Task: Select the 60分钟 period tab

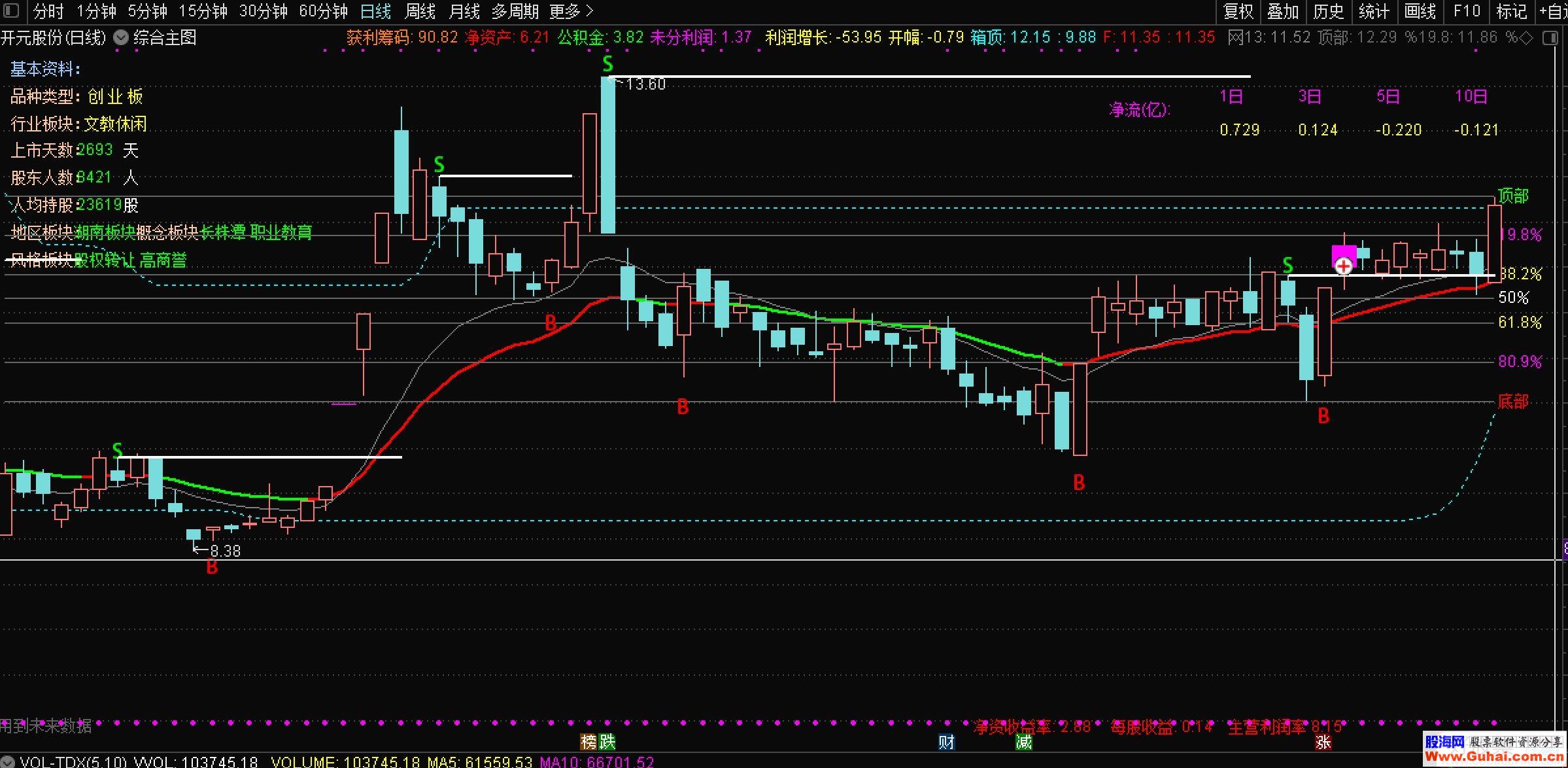Action: tap(323, 11)
